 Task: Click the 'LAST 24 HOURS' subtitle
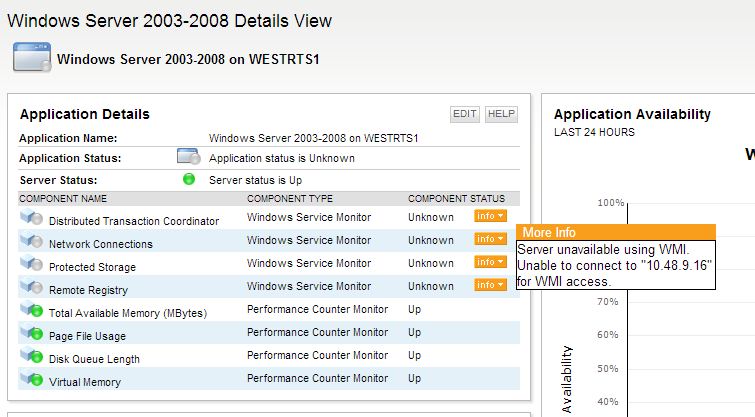594,132
